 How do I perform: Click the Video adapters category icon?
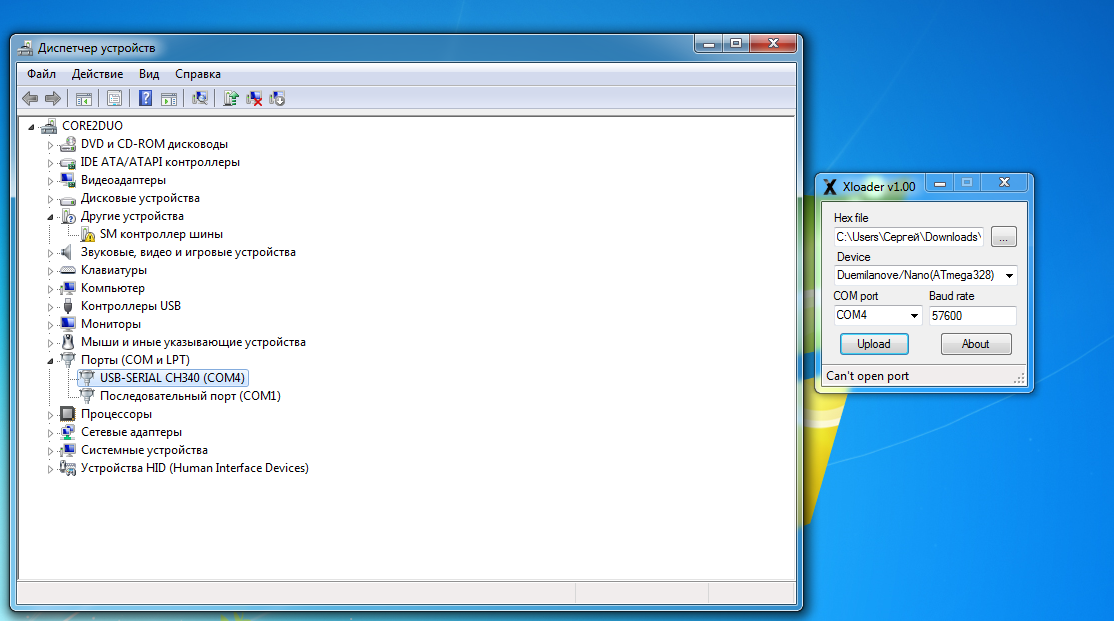tap(67, 180)
